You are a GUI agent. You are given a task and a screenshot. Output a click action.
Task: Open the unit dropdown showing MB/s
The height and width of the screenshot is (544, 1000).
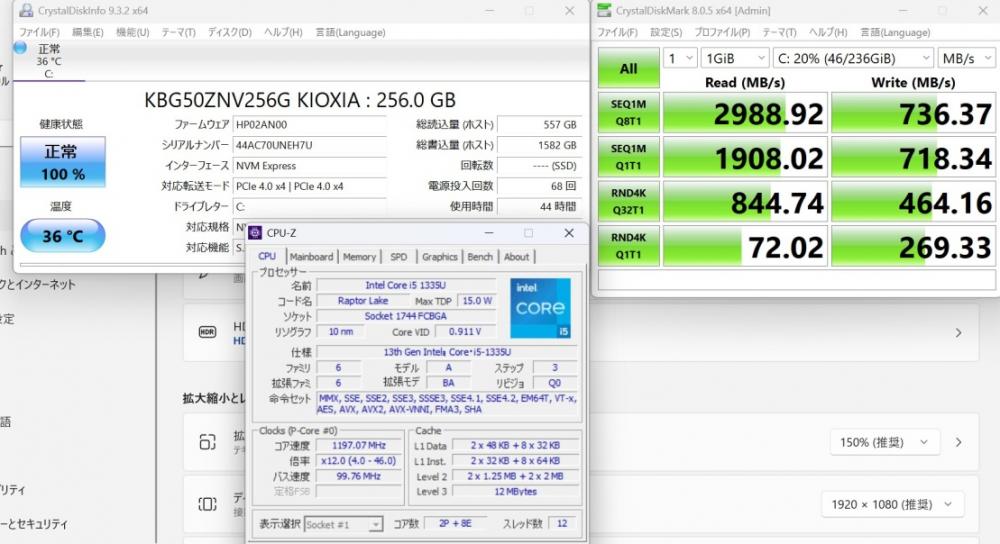coord(966,58)
